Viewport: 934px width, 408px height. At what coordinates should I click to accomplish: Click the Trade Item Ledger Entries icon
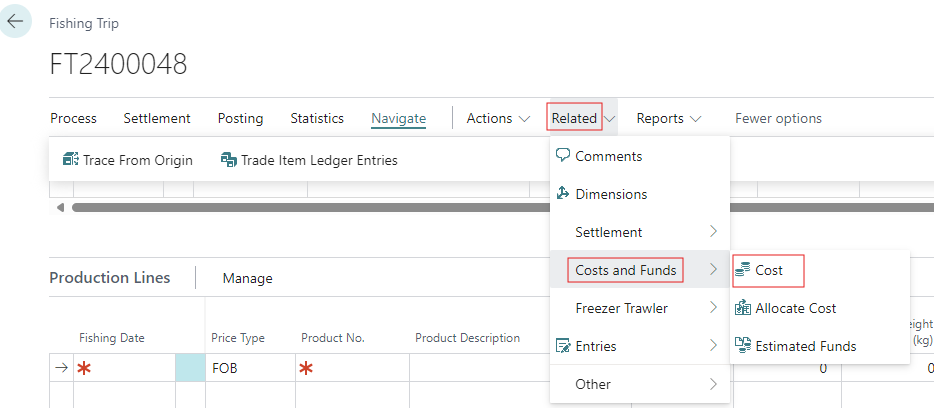[x=228, y=160]
